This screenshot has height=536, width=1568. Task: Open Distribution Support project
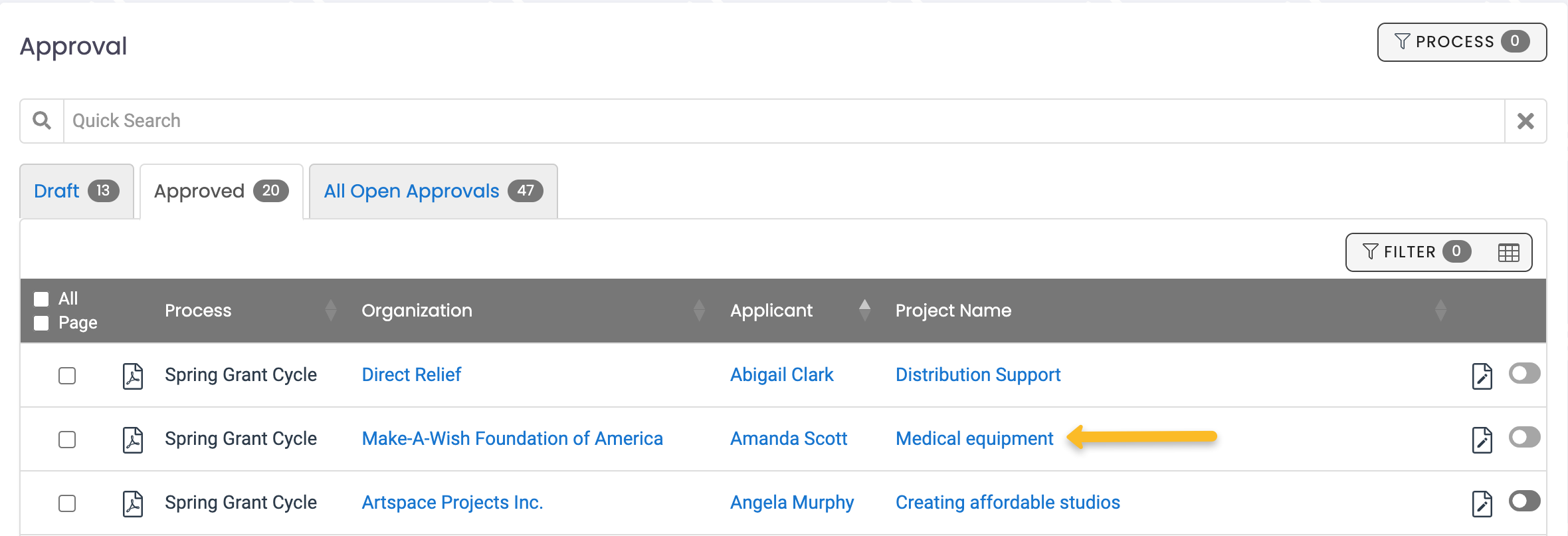[978, 375]
